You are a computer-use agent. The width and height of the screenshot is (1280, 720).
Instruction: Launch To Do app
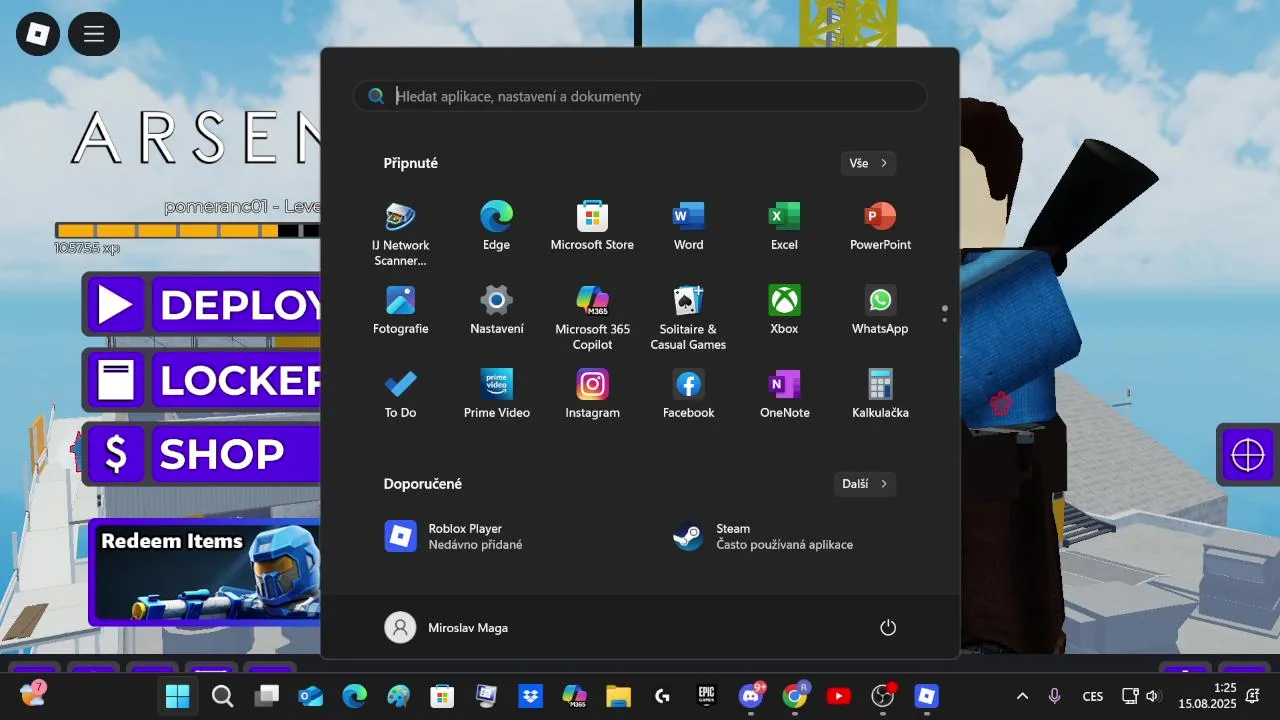click(400, 394)
